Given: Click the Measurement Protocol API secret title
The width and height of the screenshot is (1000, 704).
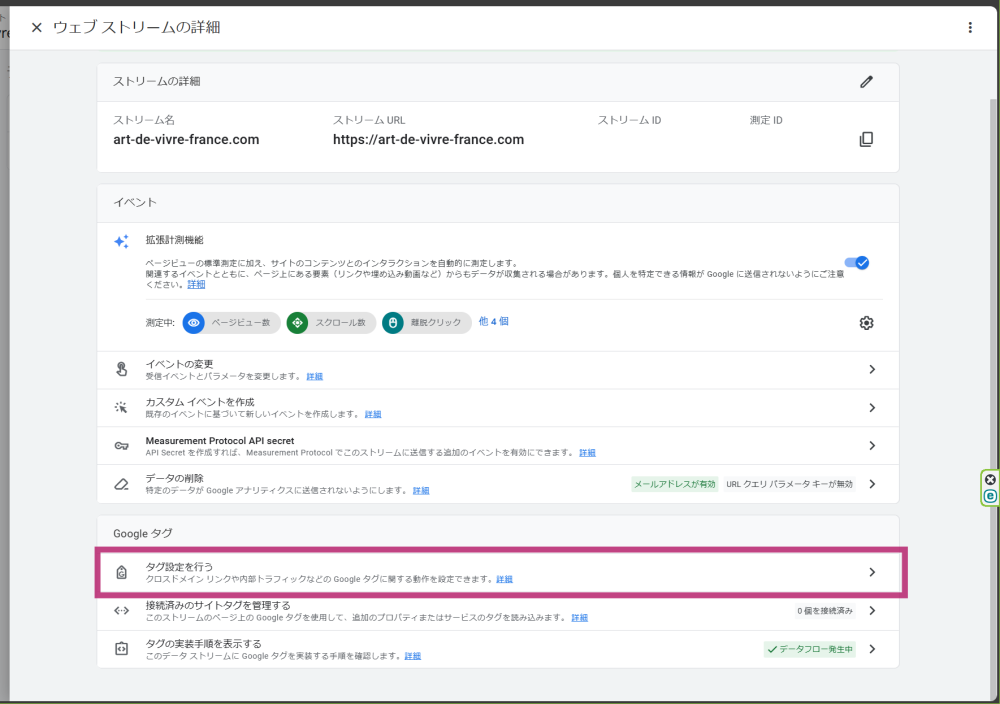Looking at the screenshot, I should [x=220, y=441].
